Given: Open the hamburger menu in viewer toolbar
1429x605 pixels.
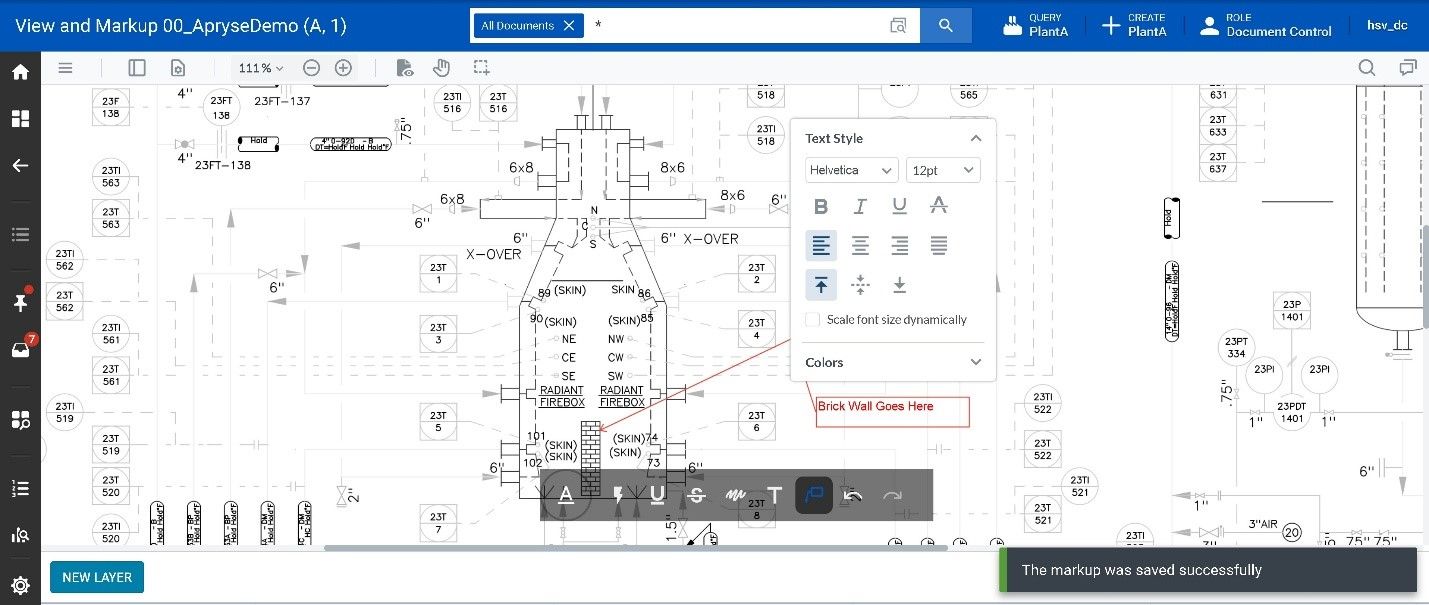Looking at the screenshot, I should point(66,68).
